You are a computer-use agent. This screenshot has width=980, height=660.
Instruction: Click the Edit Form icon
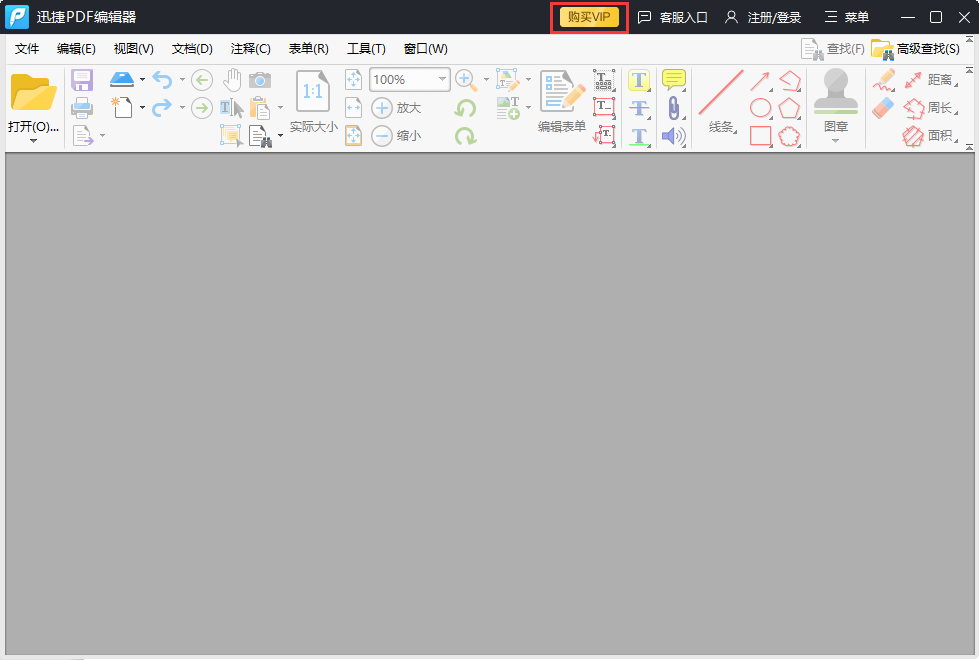(562, 91)
